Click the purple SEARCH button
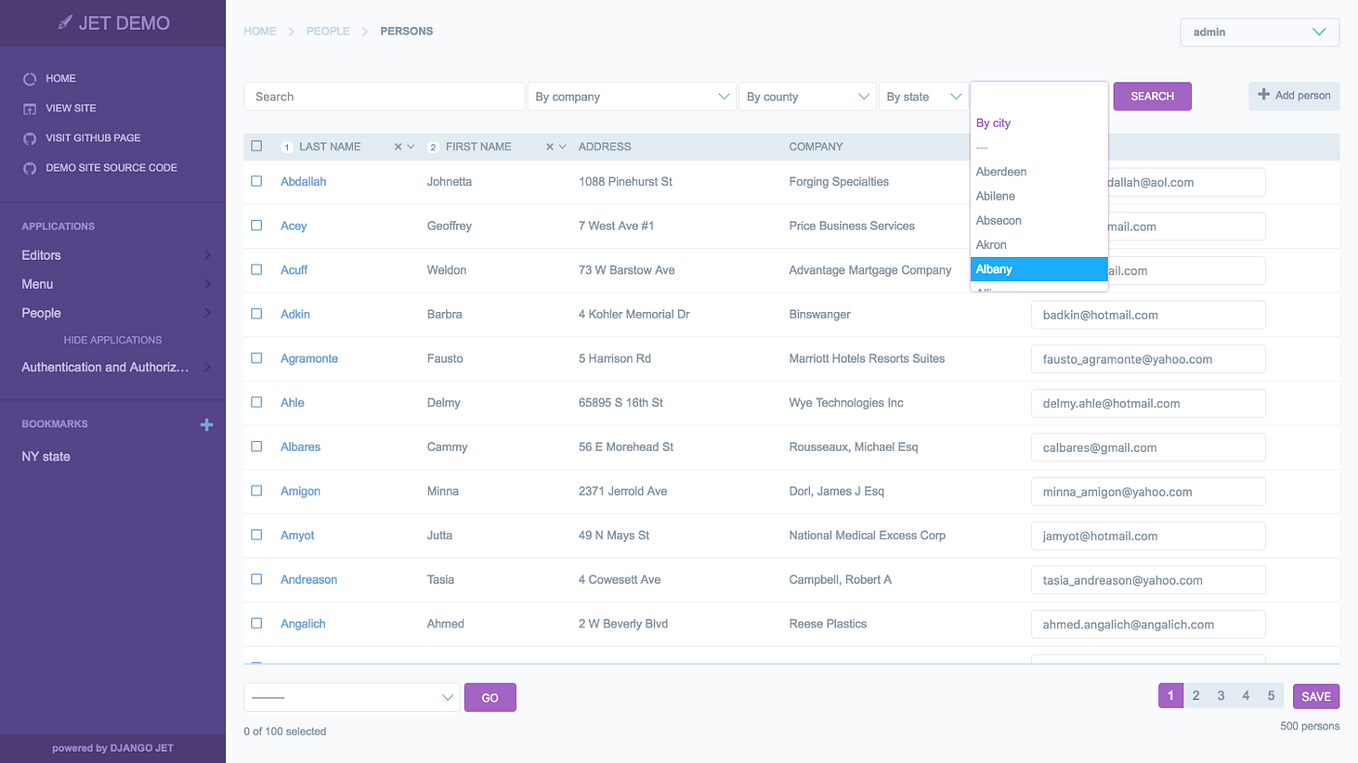This screenshot has height=763, width=1358. coord(1152,97)
